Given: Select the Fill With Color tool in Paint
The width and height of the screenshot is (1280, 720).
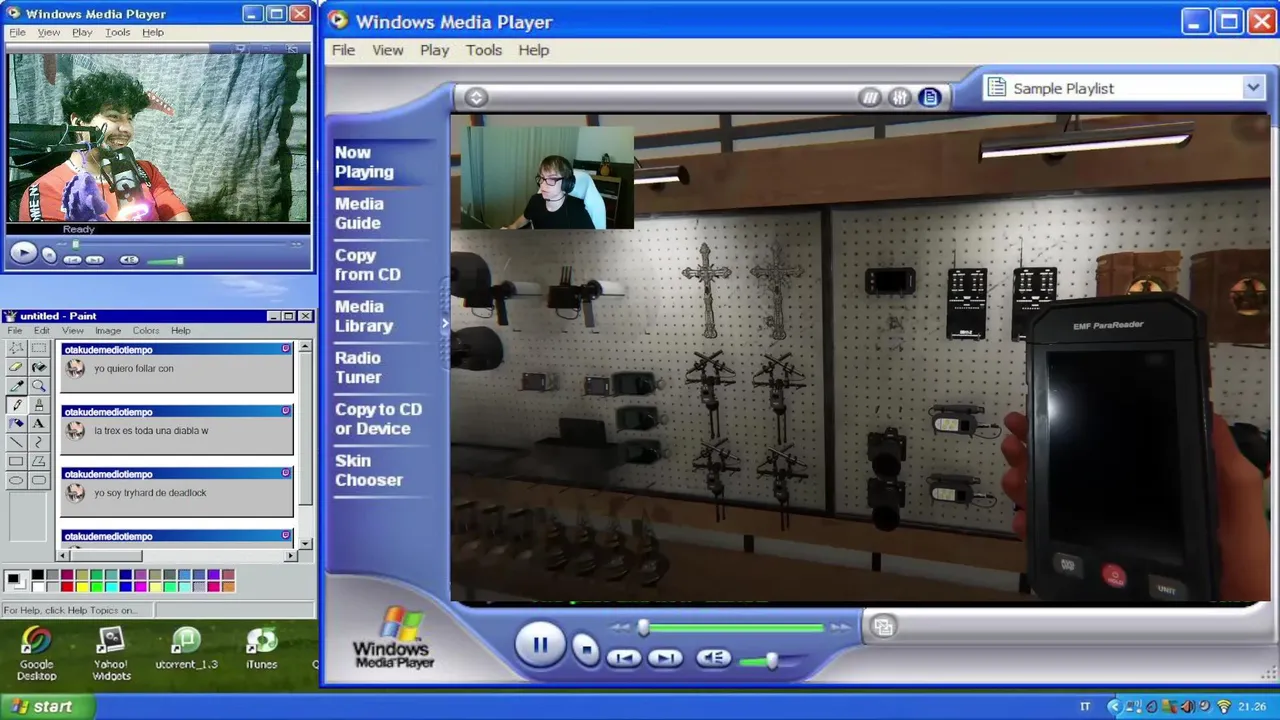Looking at the screenshot, I should click(38, 367).
